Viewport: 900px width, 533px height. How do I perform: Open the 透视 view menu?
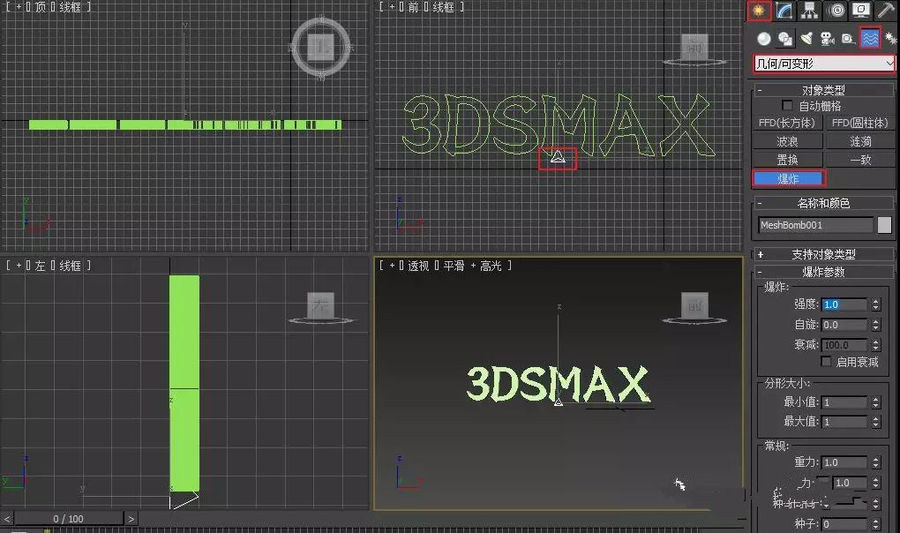(x=418, y=266)
